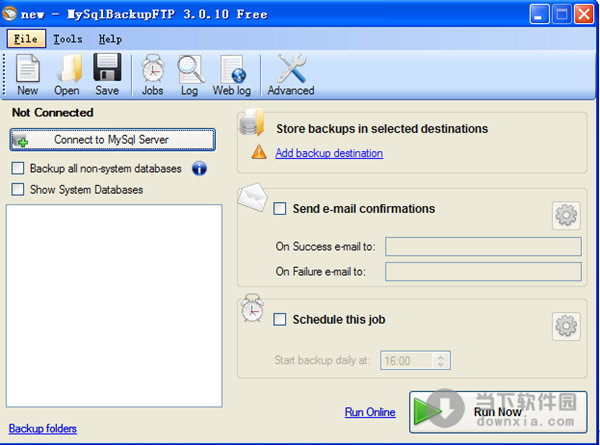Screen dimensions: 600x445
Task: Open Advanced settings tools icon
Action: [290, 74]
